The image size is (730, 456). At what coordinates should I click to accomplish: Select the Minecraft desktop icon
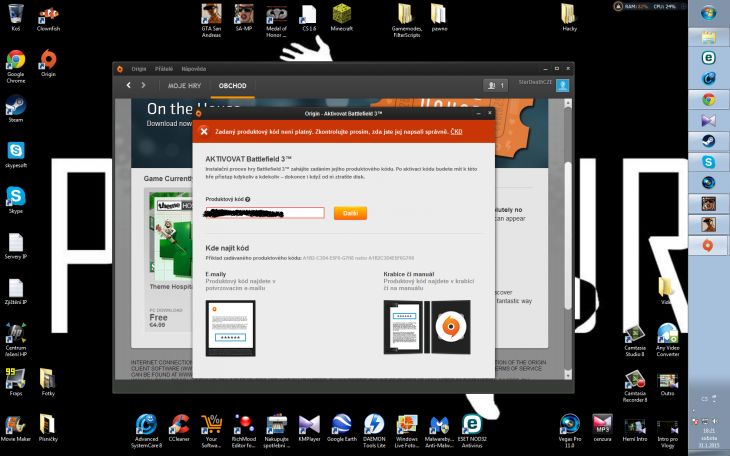342,17
